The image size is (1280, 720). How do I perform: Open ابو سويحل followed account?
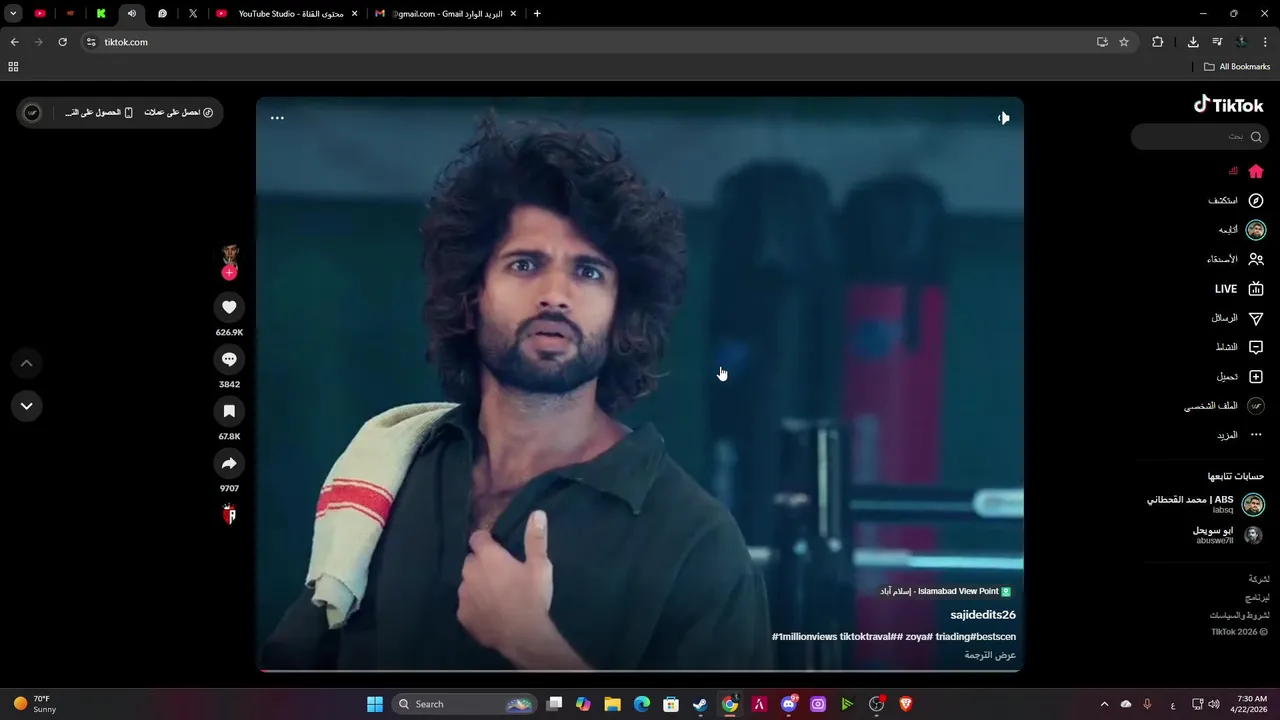tap(1227, 535)
